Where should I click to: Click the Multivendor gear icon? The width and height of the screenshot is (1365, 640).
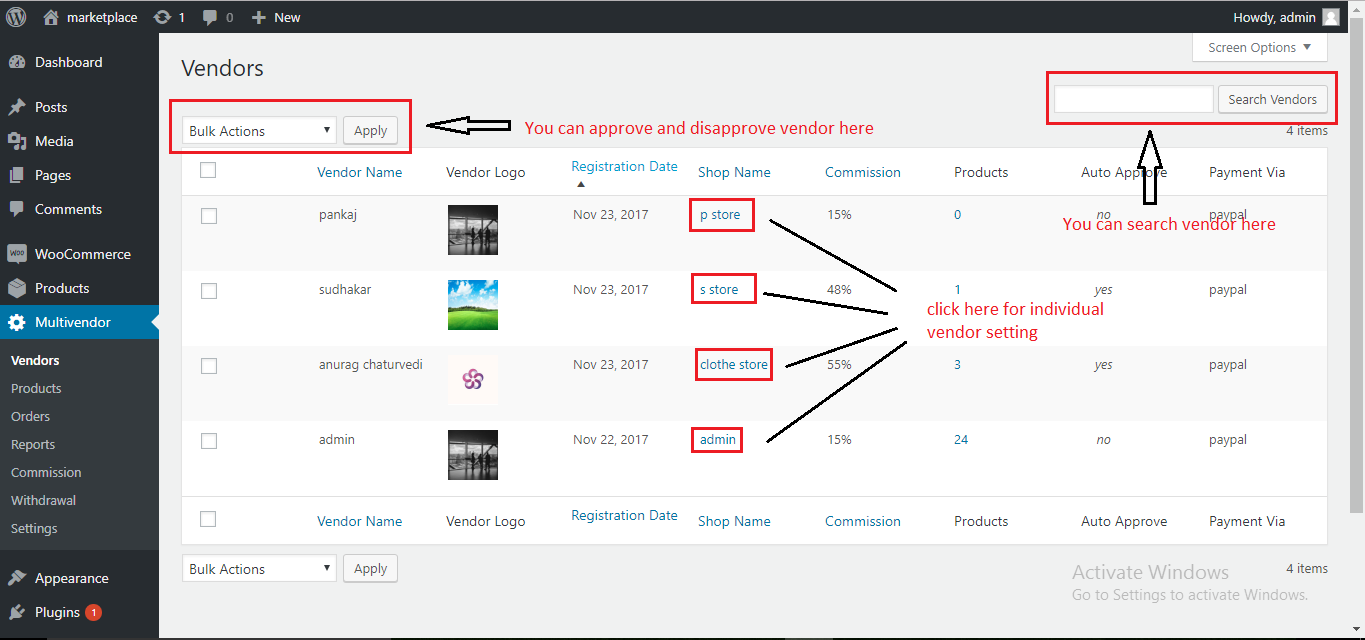click(x=17, y=322)
